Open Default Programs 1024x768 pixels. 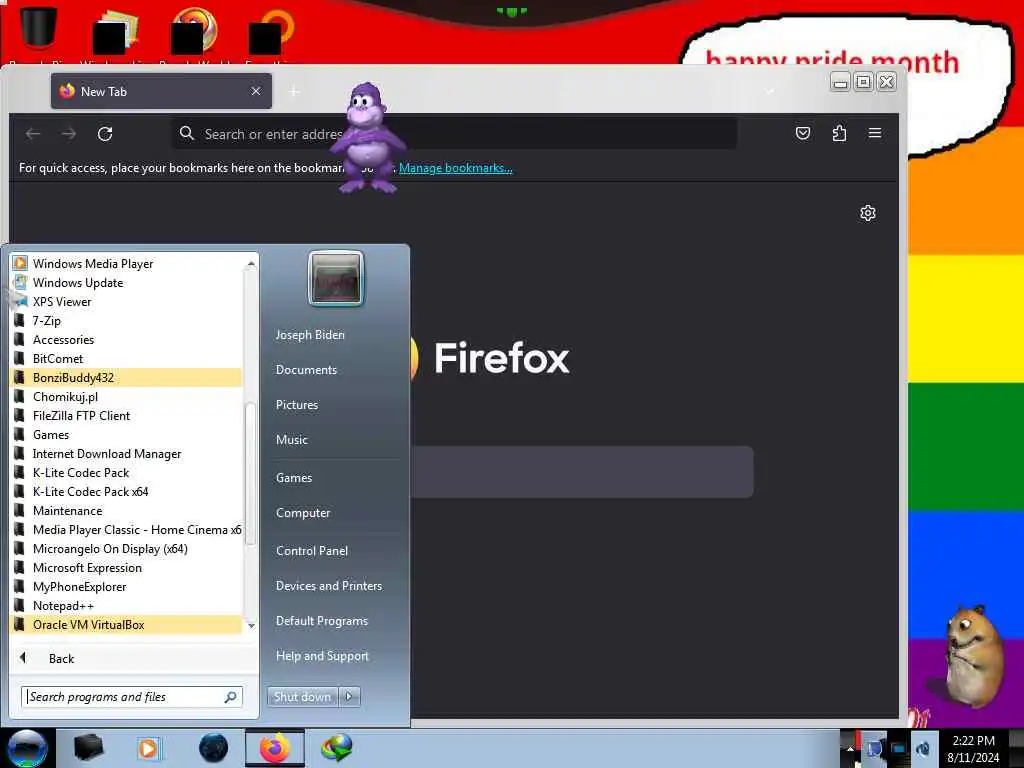tap(321, 621)
